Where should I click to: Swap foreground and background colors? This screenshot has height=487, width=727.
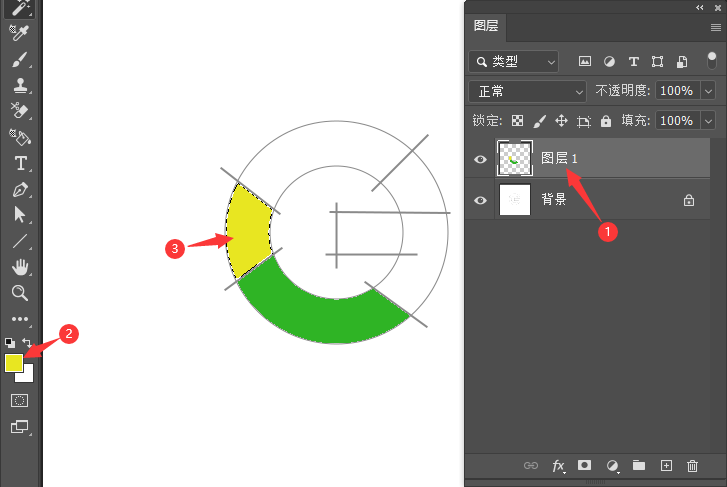[x=26, y=343]
